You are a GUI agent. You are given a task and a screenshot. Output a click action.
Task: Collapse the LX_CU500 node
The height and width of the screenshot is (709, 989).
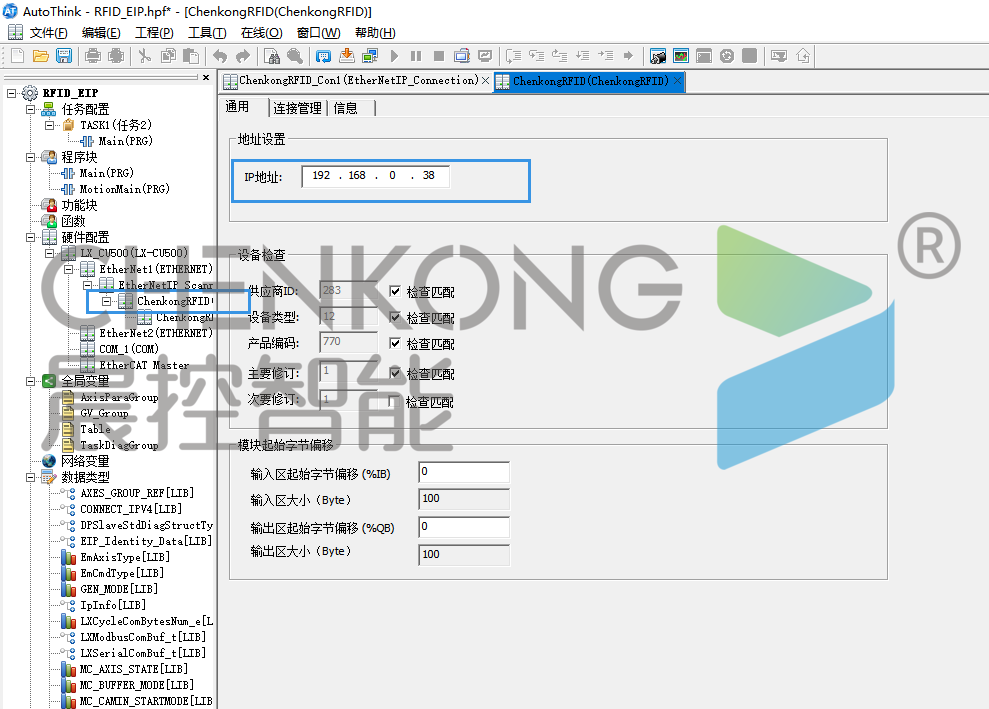(49, 253)
